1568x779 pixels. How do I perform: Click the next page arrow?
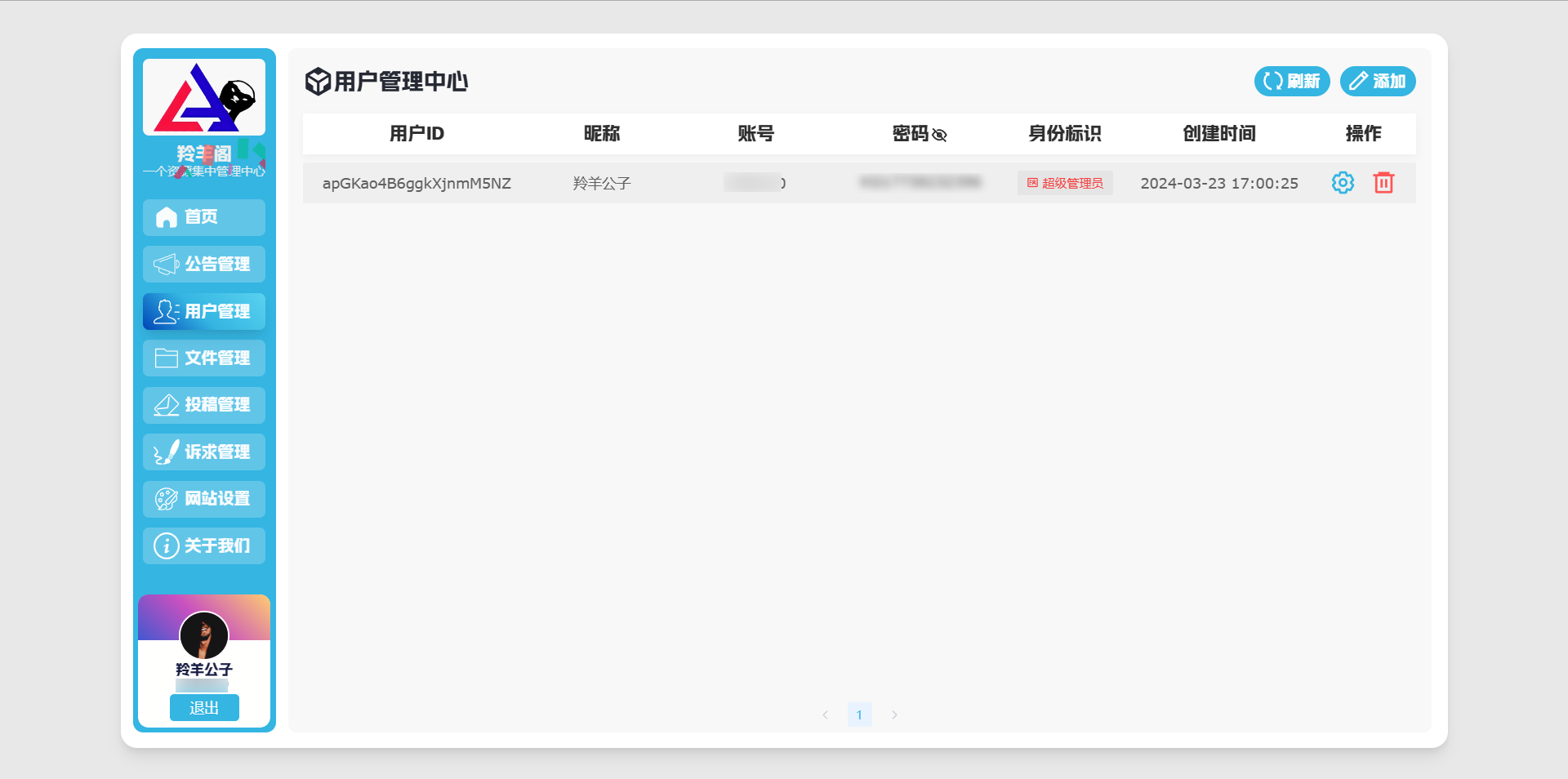tap(894, 714)
